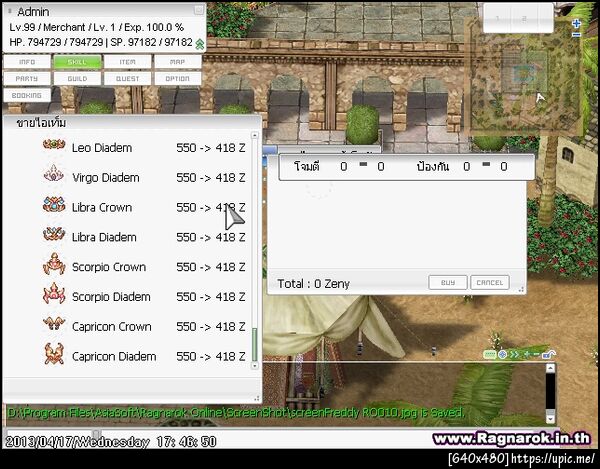Viewport: 600px width, 469px height.
Task: Click the chat window scroll-up arrow
Action: (550, 368)
